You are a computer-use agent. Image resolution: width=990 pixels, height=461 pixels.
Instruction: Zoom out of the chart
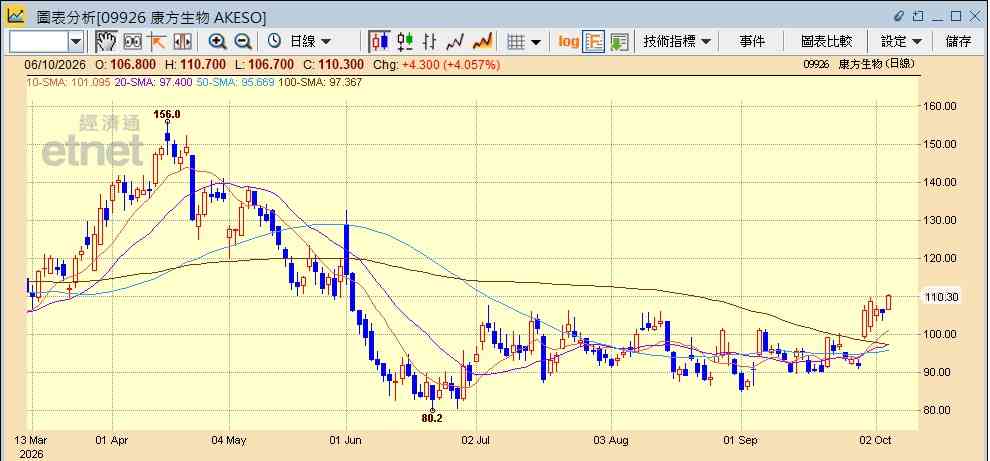[x=243, y=42]
